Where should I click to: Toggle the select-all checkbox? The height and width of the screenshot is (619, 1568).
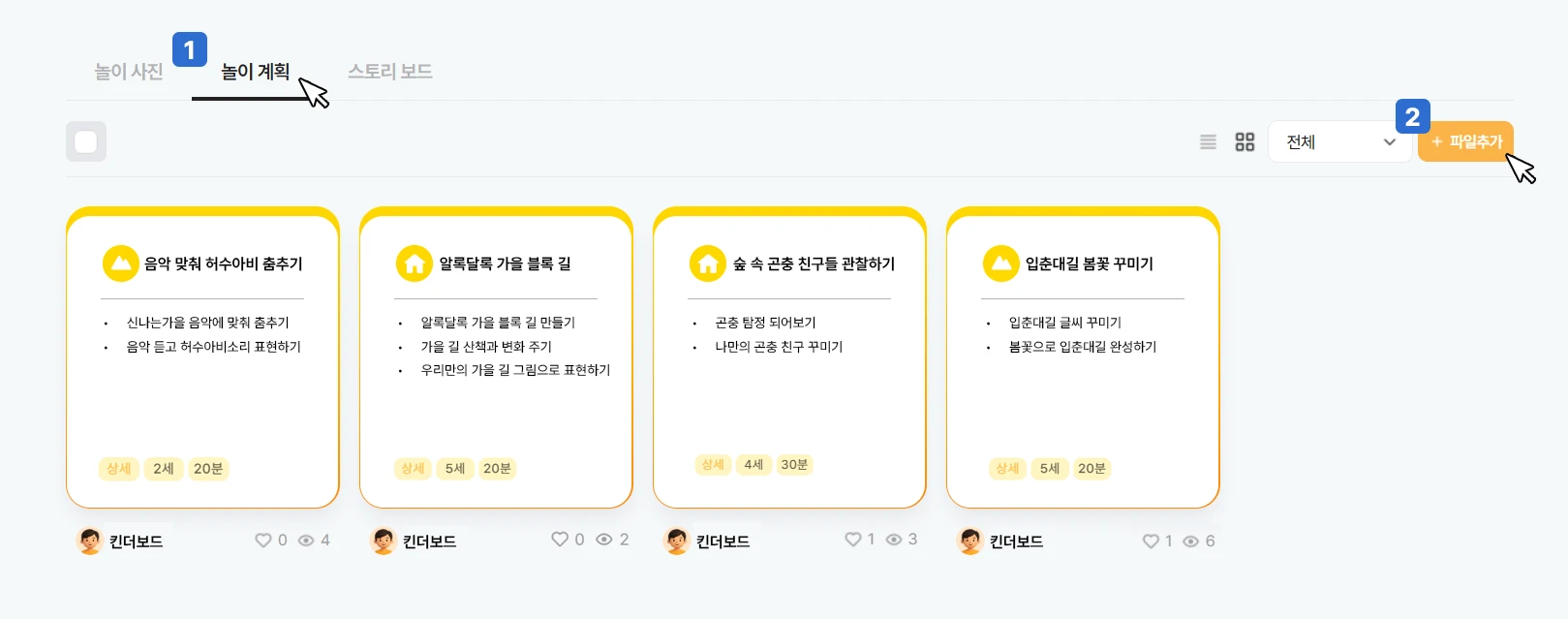pyautogui.click(x=86, y=142)
